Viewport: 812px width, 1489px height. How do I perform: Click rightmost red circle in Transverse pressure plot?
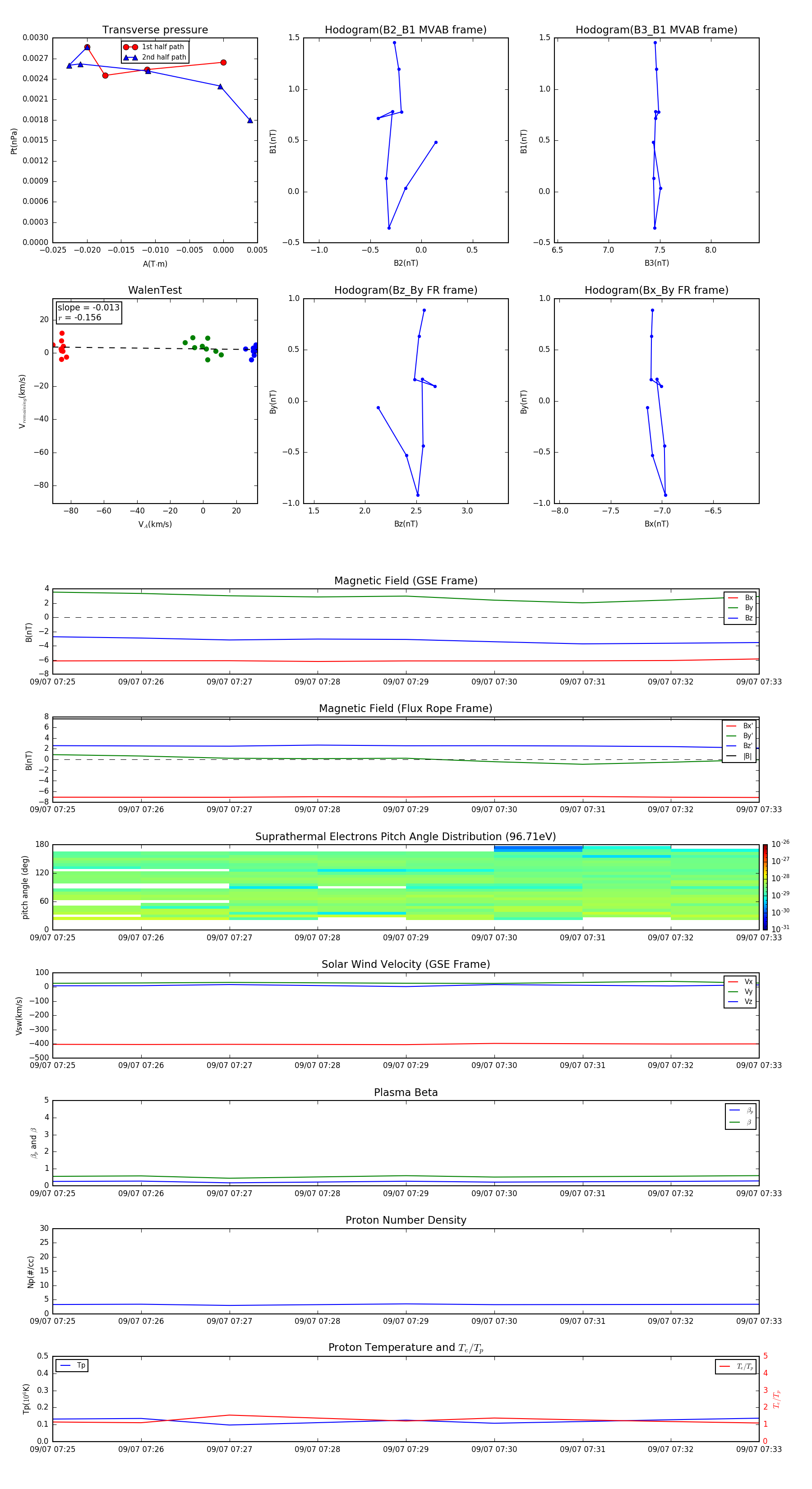[223, 62]
